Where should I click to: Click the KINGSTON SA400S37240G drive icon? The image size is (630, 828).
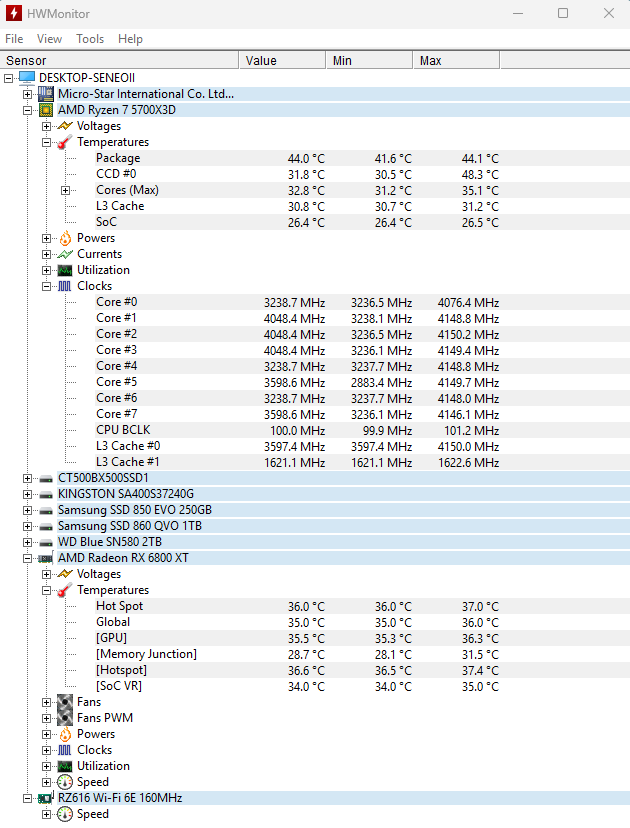[46, 495]
